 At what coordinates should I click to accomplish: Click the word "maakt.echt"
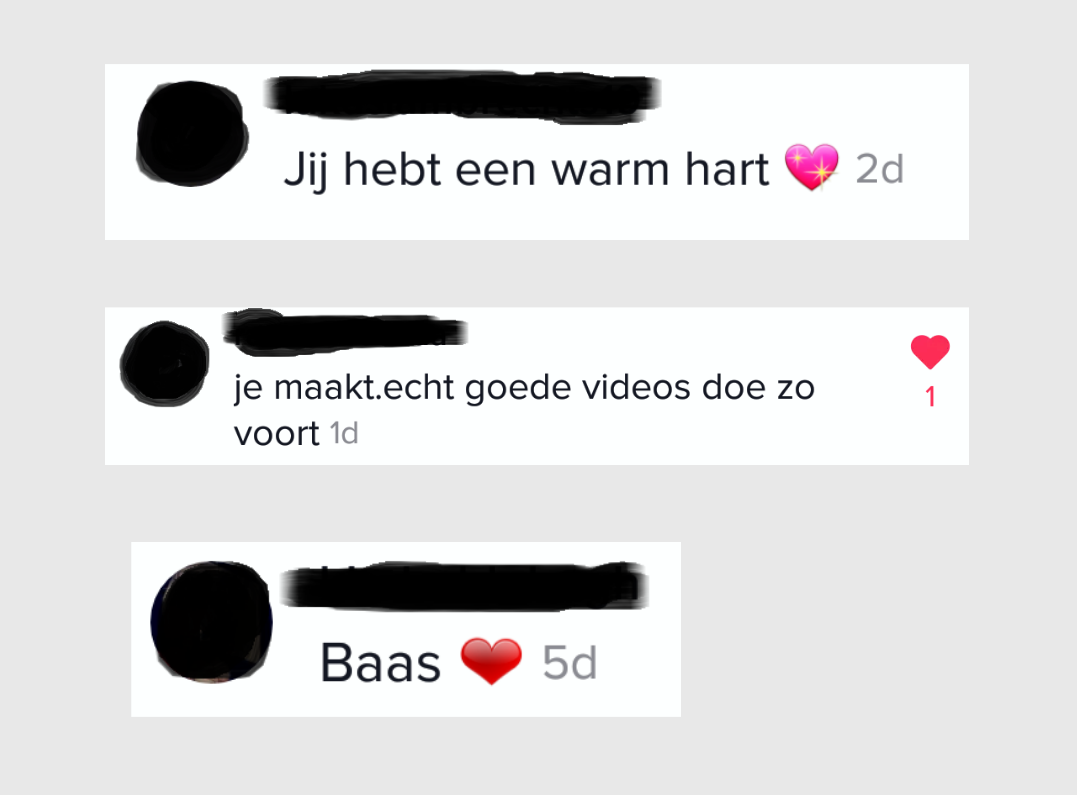click(364, 387)
